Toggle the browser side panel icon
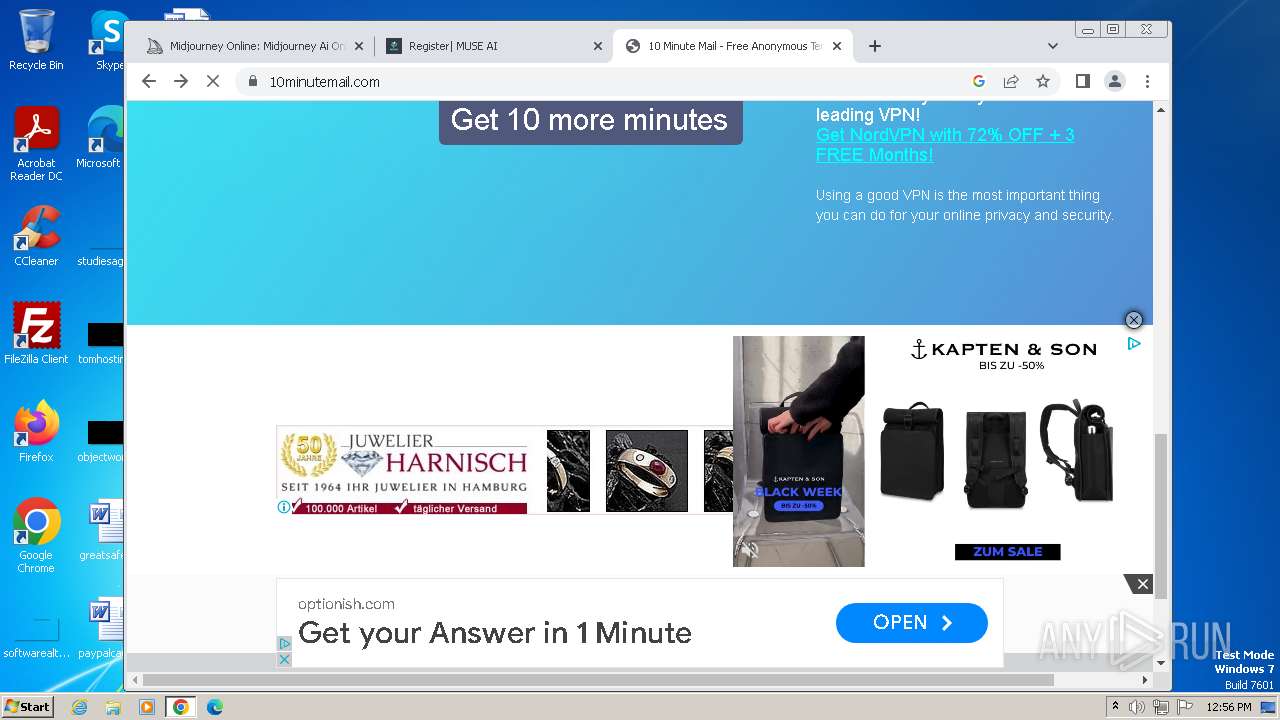The height and width of the screenshot is (720, 1280). tap(1082, 81)
